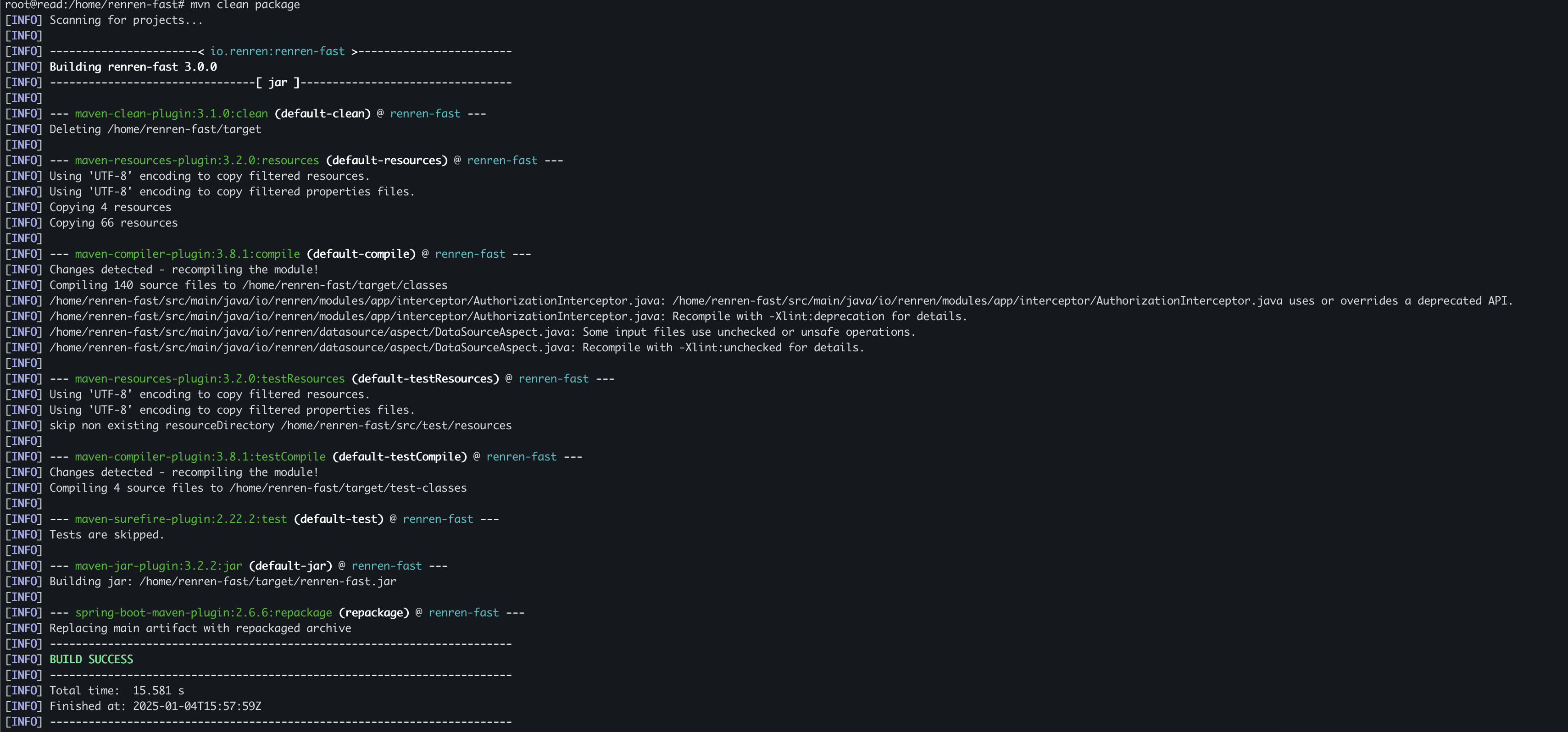
Task: Click '(default-resources)' execution id
Action: click(387, 161)
